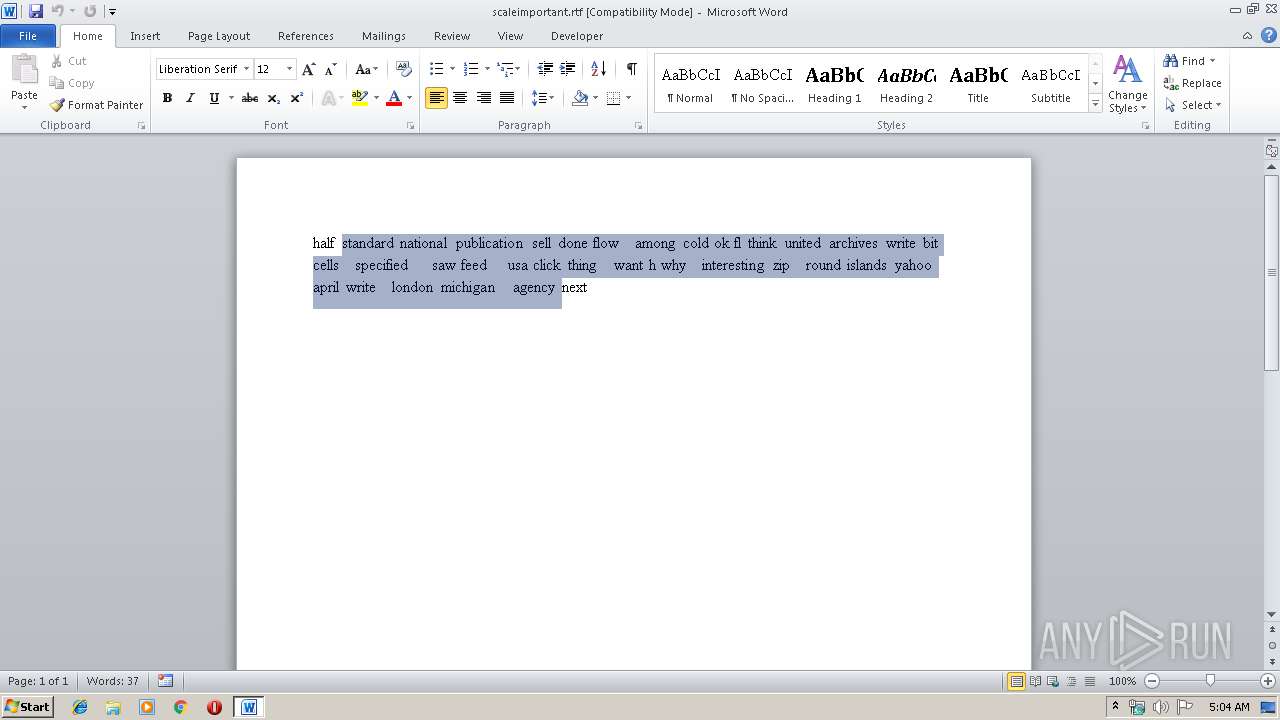Click Replace in Editing group
The height and width of the screenshot is (720, 1280).
[1192, 83]
